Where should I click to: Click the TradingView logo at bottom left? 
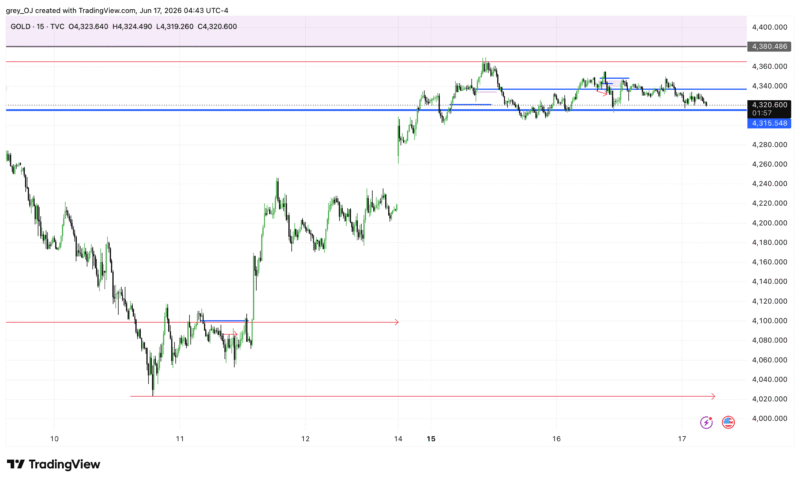(54, 464)
